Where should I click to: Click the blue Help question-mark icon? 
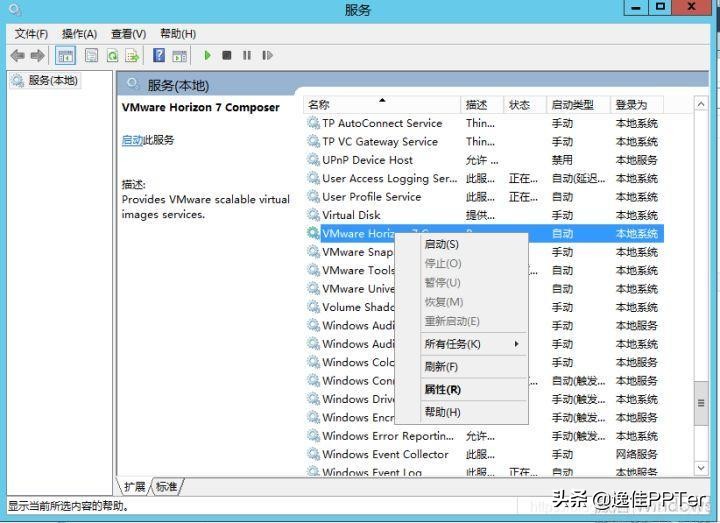coord(159,56)
